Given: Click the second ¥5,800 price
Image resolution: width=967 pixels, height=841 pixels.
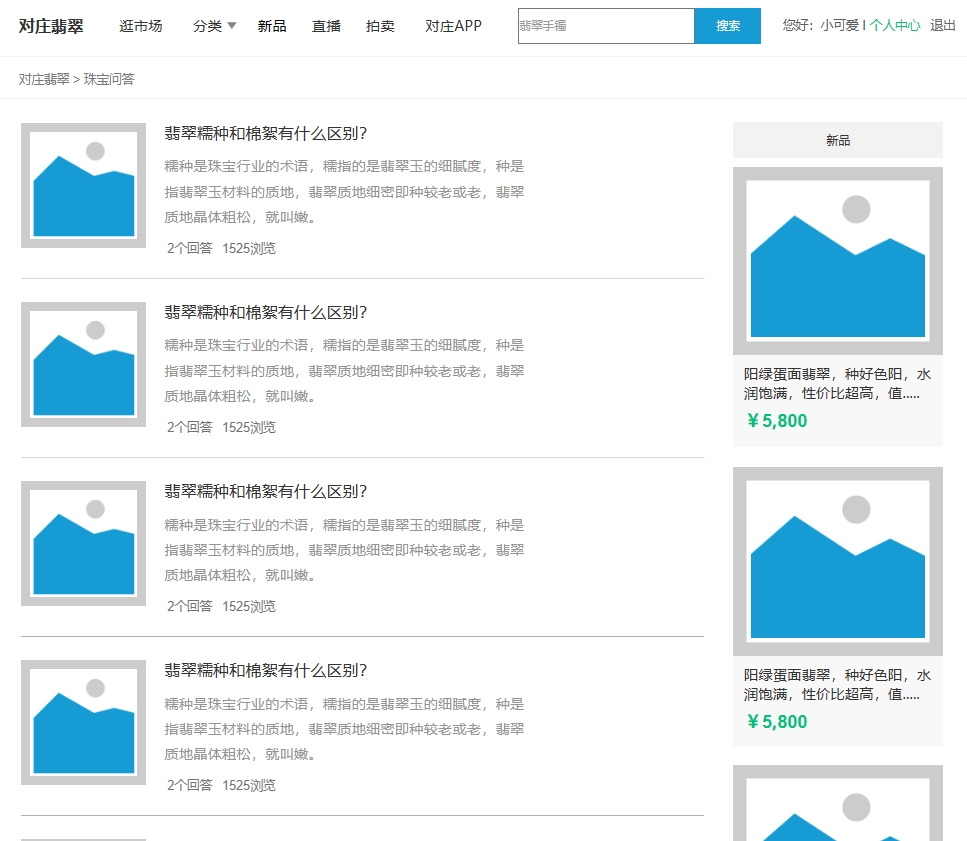Looking at the screenshot, I should tap(777, 722).
